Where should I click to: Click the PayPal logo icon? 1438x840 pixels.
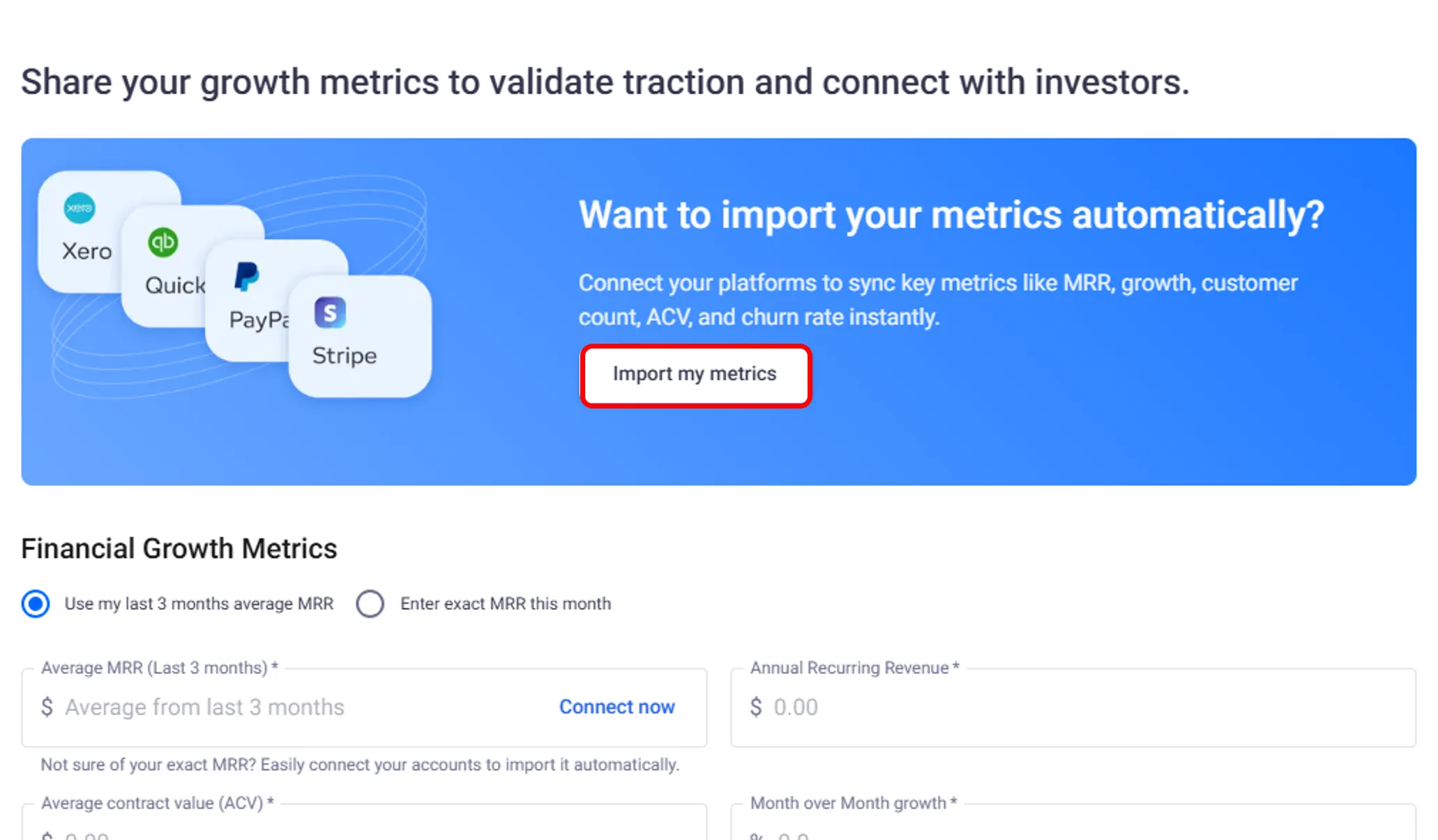(246, 277)
